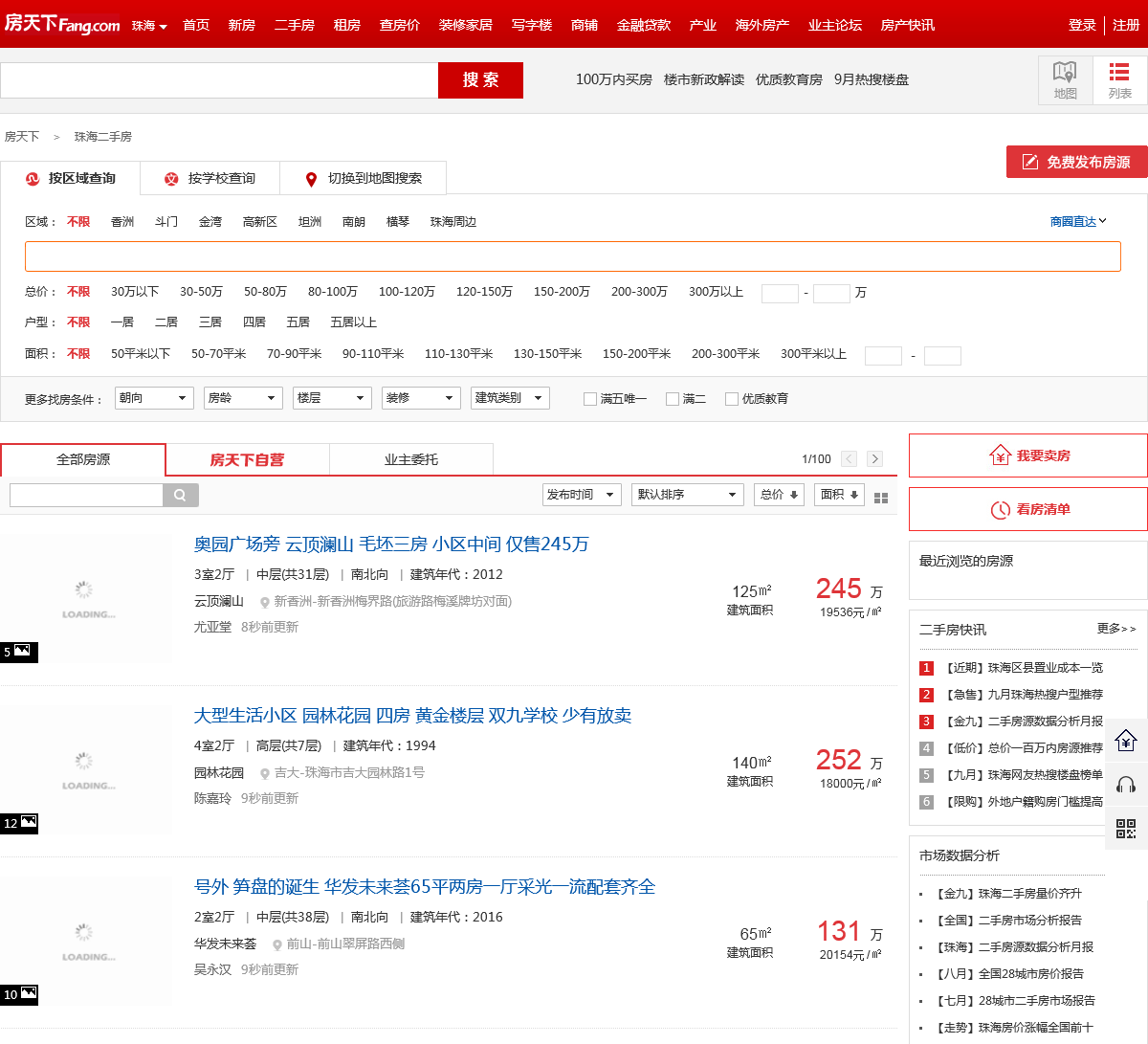Select the 房天下自营 tab
Screen dimensions: 1148x1044
(x=247, y=460)
